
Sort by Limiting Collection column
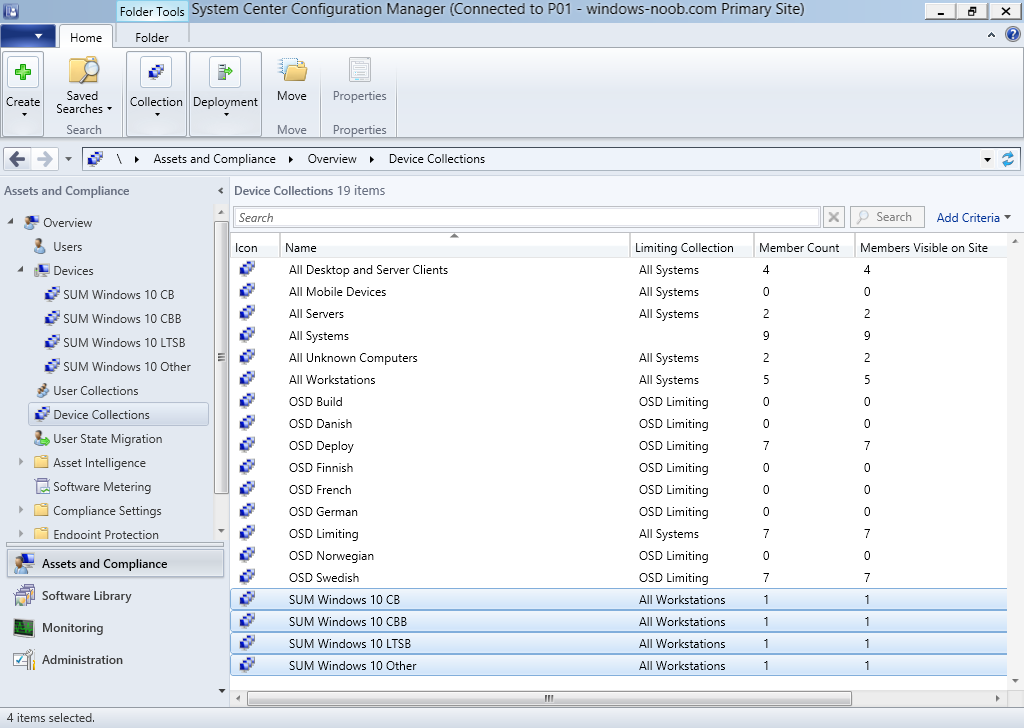[x=692, y=247]
